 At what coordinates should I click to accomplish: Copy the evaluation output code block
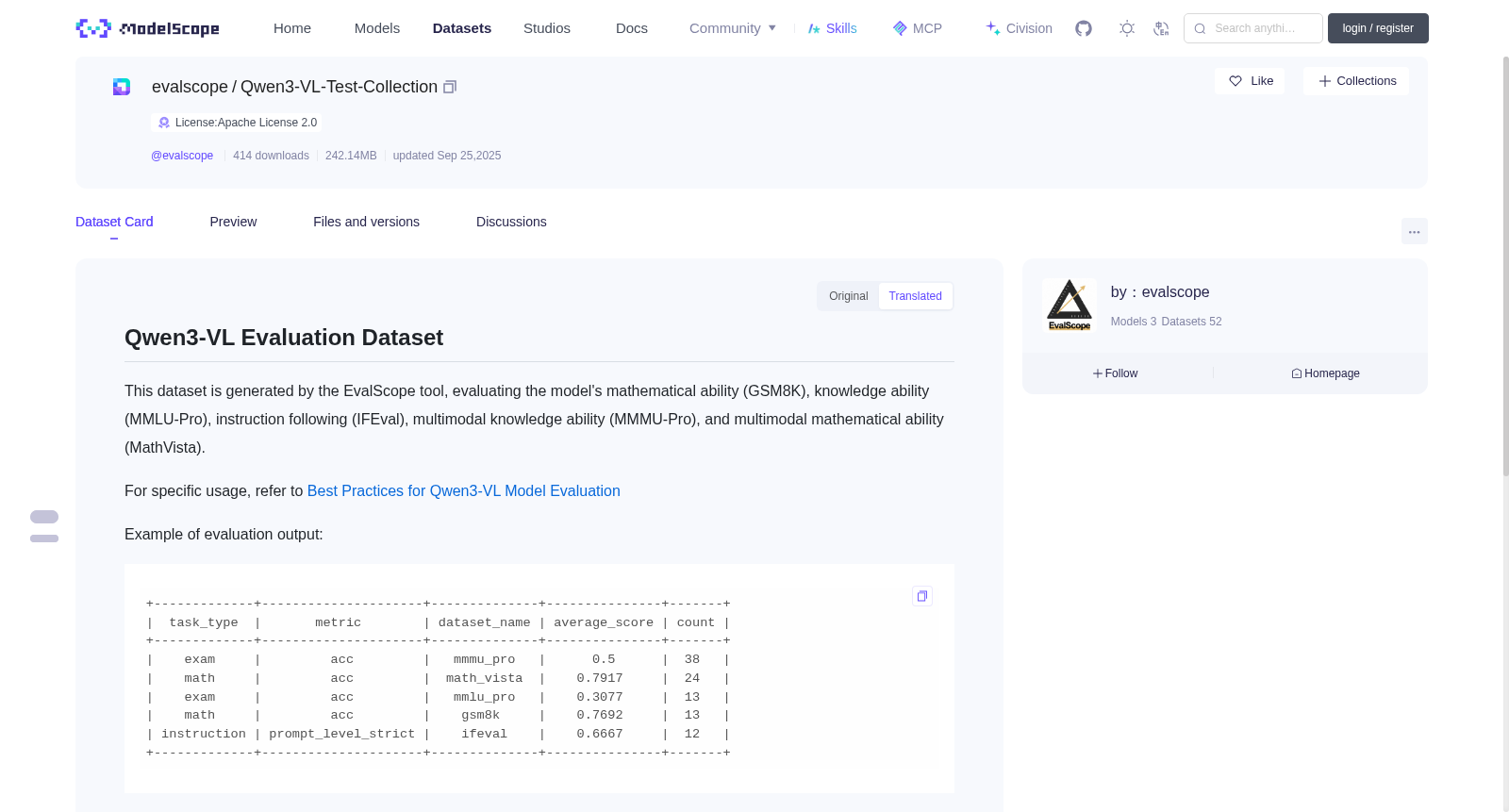922,596
